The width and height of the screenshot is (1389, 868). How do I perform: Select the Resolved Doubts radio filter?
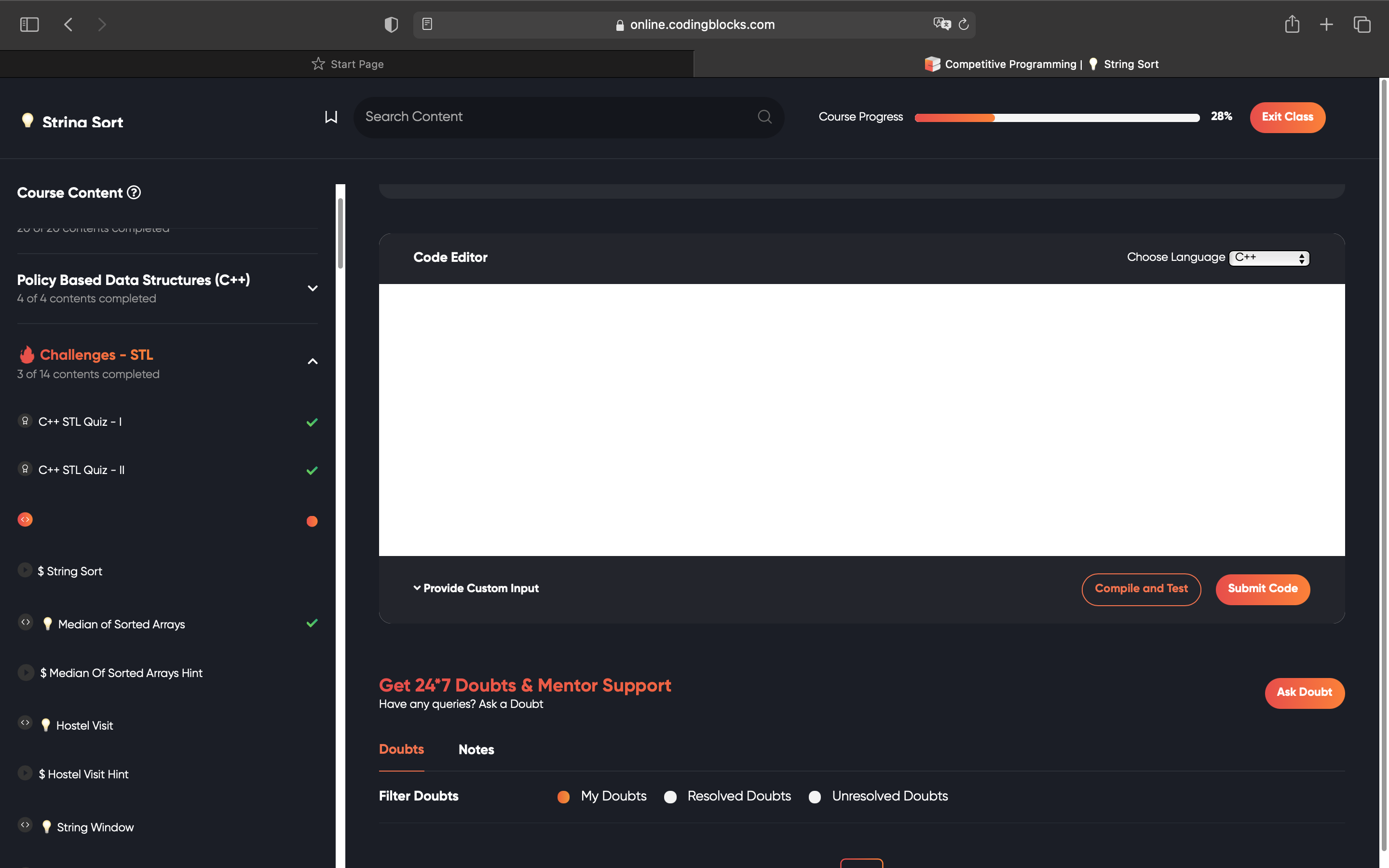[670, 797]
